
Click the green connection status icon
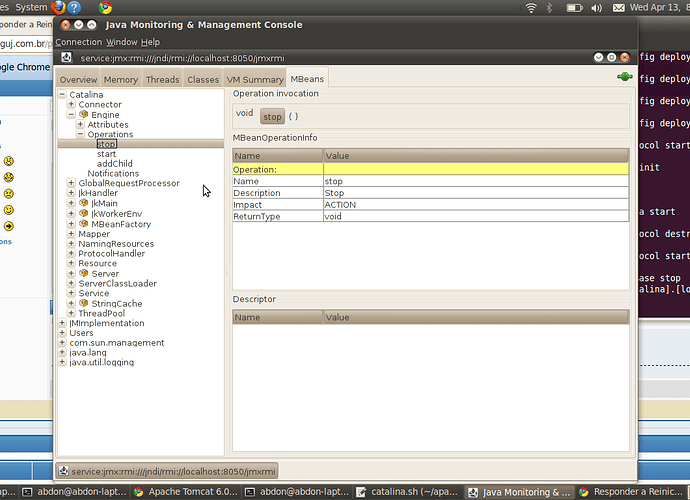tap(624, 77)
